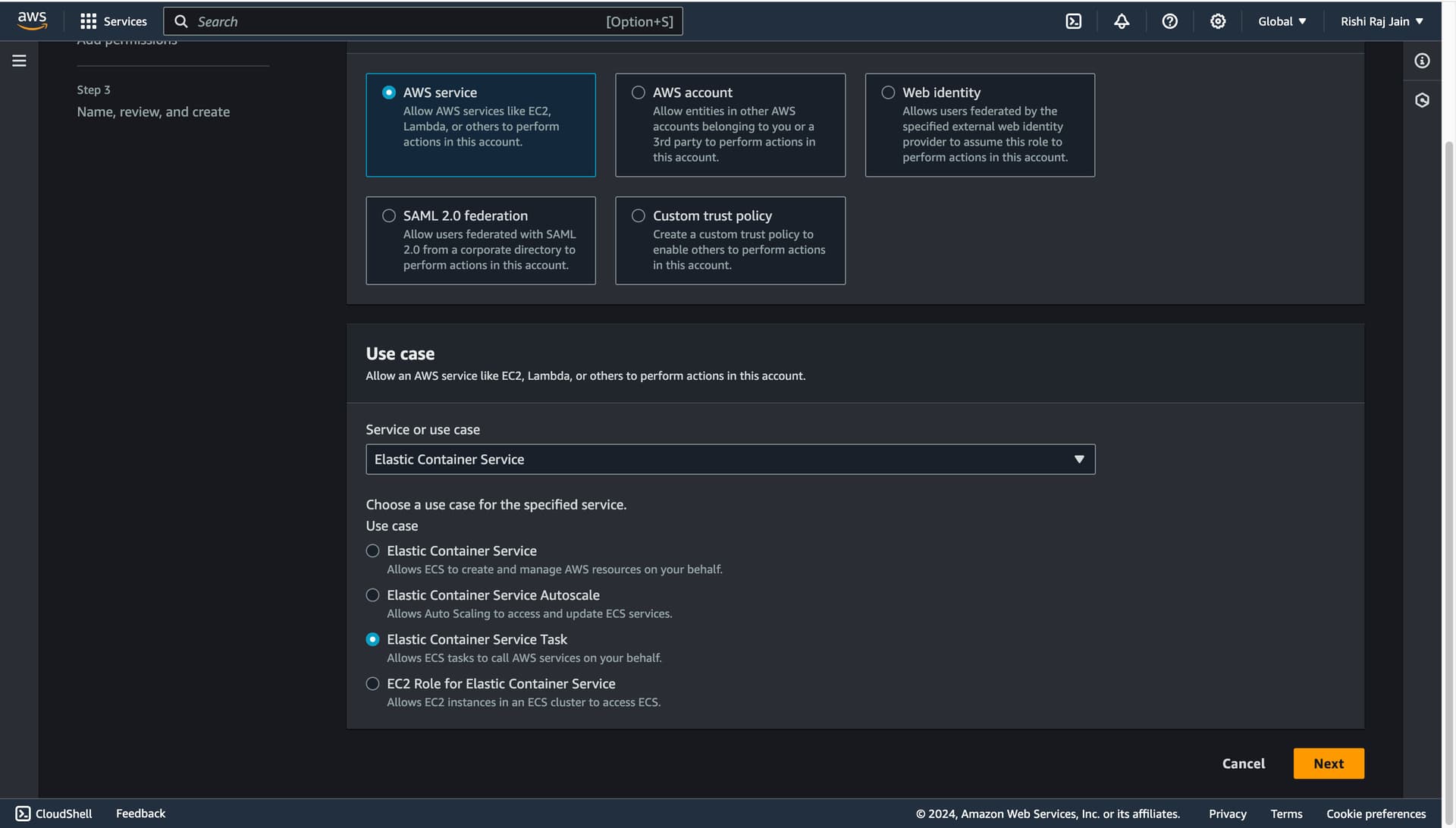Open the Services grid menu
Screen dimensions: 1456x828
(114, 21)
